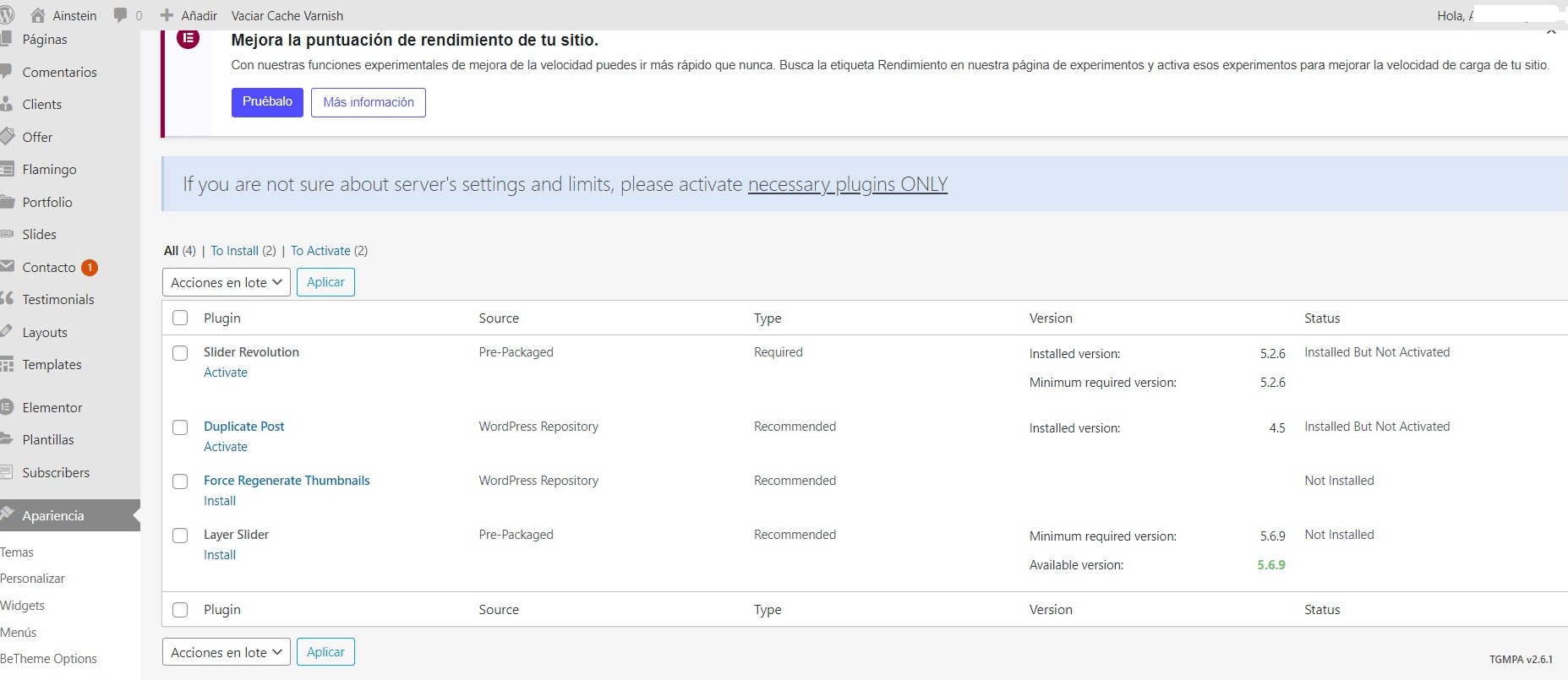
Task: Open the top Acciones en lote dropdown
Action: pos(227,282)
